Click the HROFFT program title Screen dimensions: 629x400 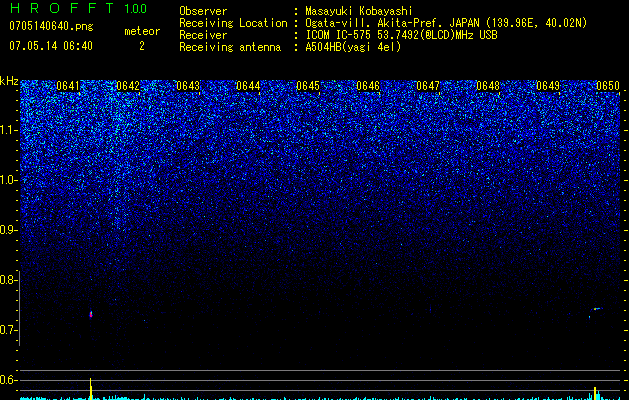[62, 8]
